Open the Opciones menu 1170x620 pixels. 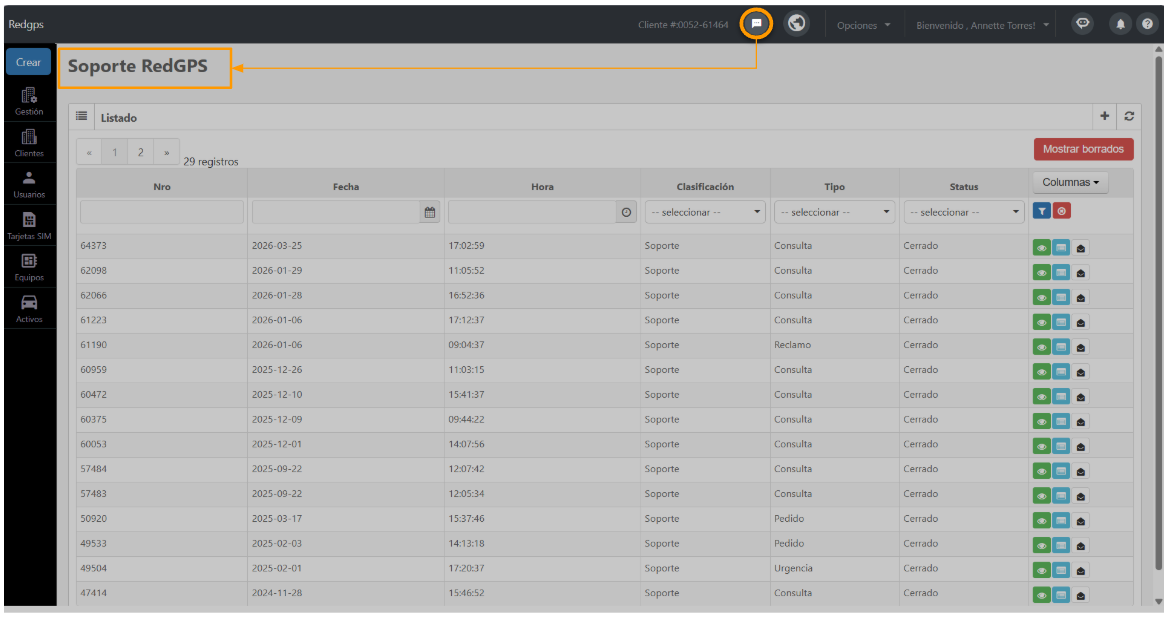pyautogui.click(x=863, y=25)
